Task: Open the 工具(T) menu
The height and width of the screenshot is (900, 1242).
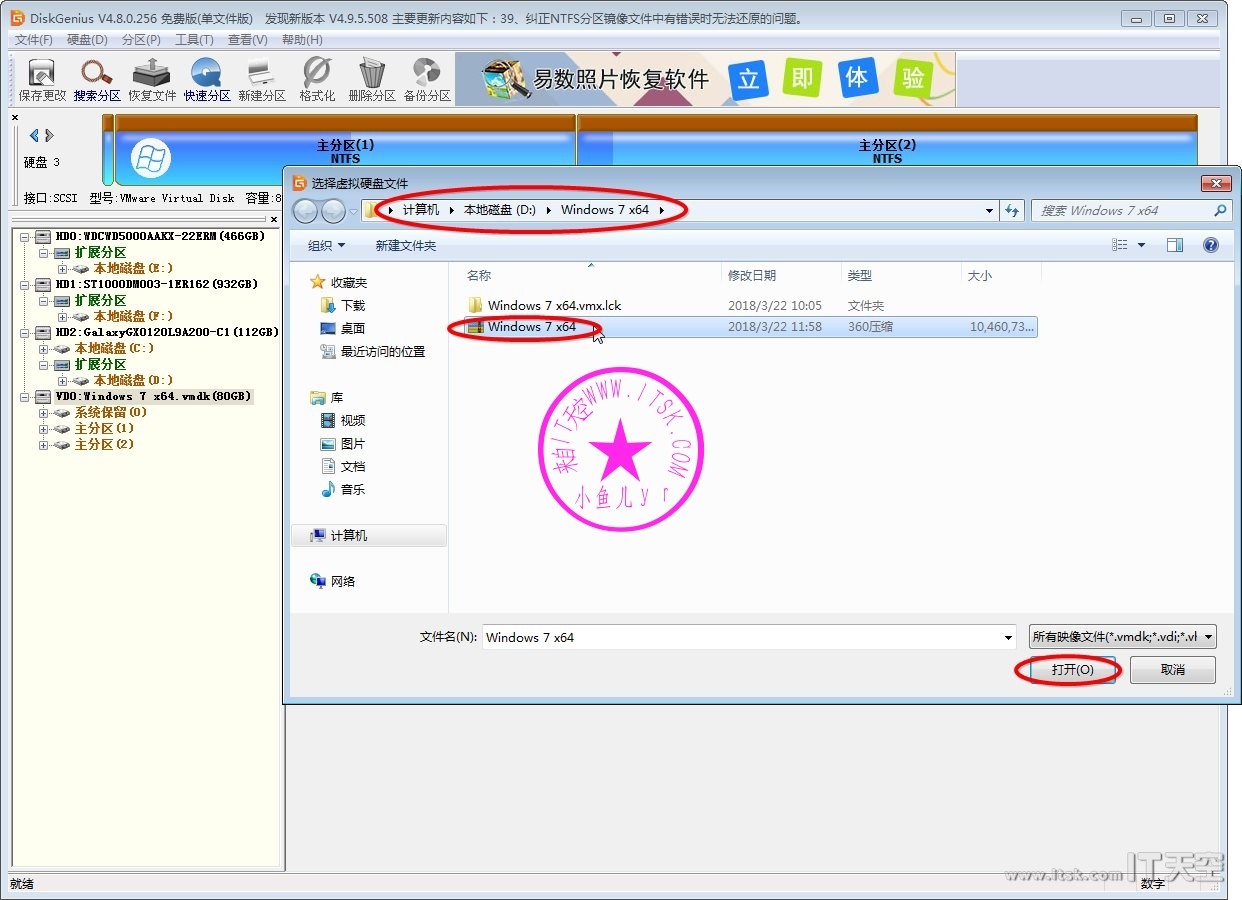Action: pos(194,40)
